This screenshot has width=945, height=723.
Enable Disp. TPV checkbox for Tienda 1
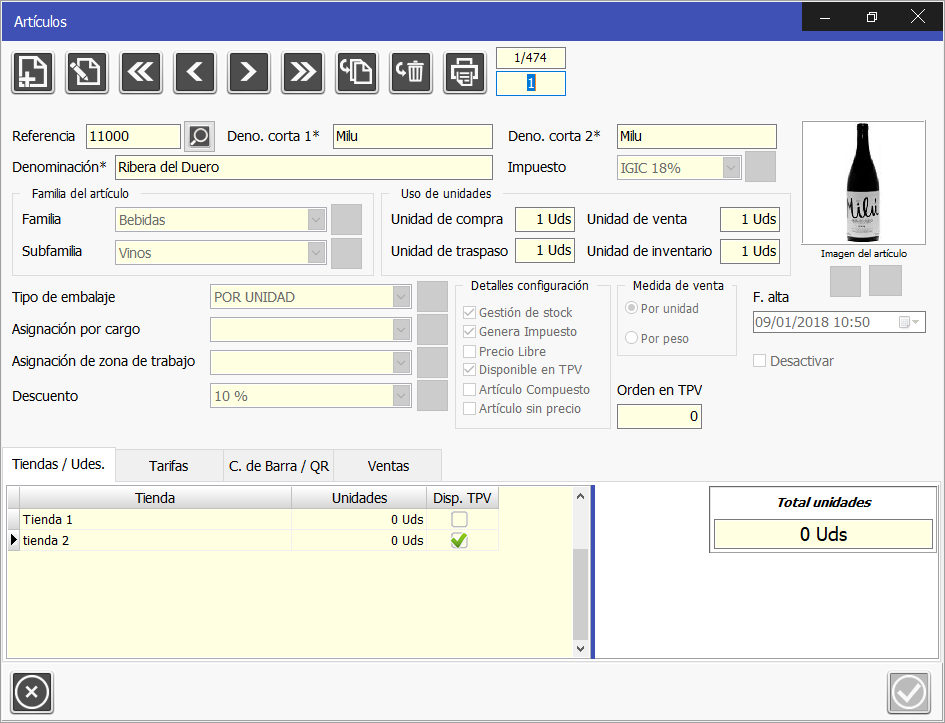click(x=459, y=520)
